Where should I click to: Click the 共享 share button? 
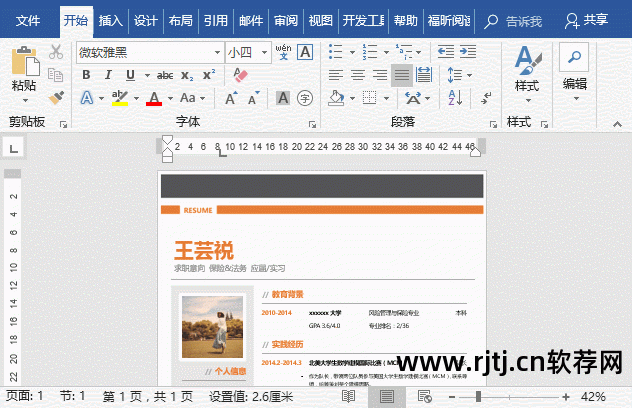(587, 20)
